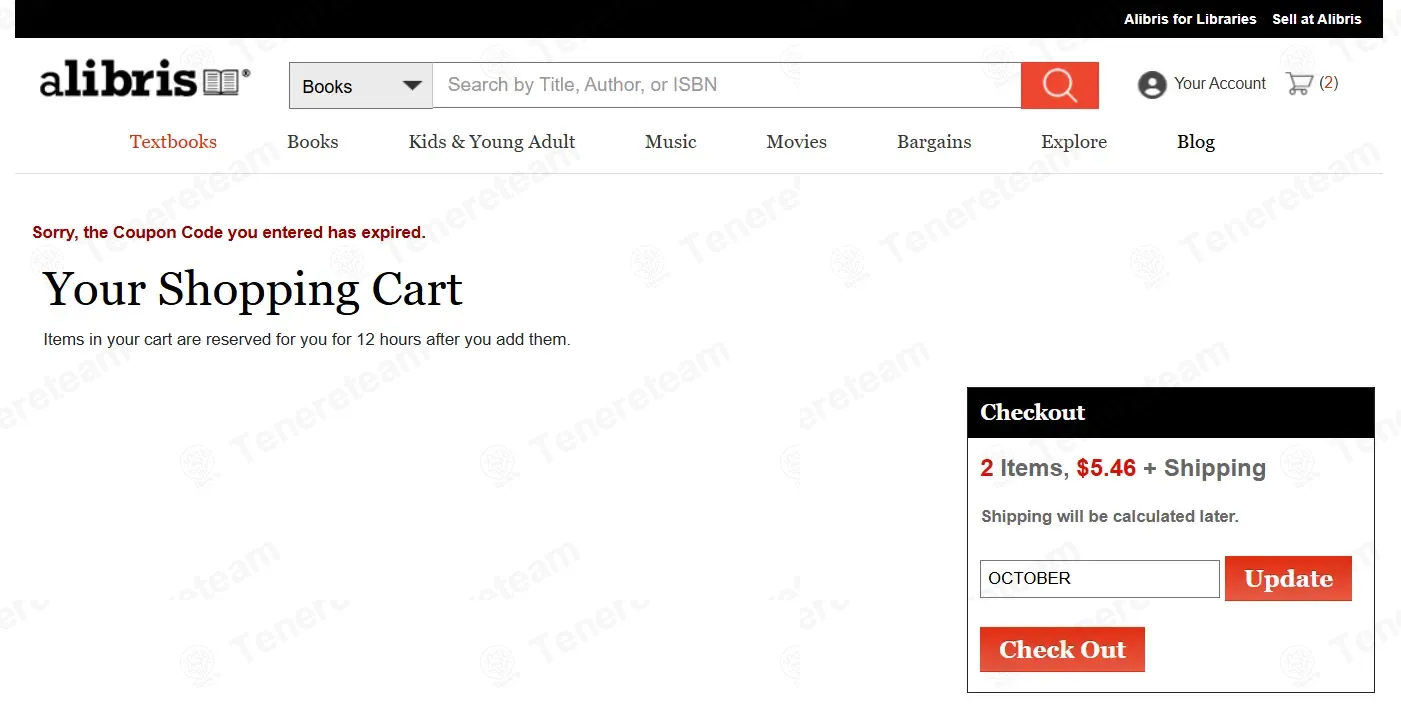Open the Music menu
The height and width of the screenshot is (724, 1401).
[x=671, y=142]
